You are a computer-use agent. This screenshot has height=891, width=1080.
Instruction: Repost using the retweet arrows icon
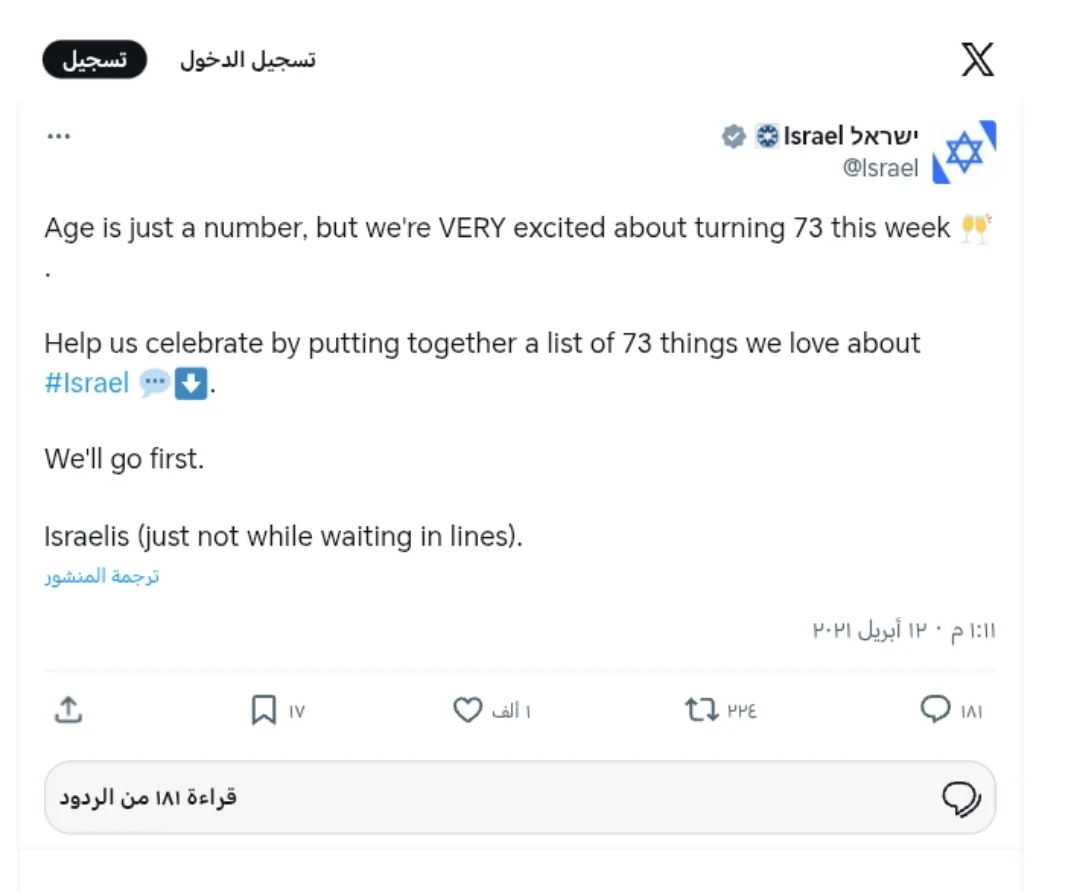click(x=701, y=711)
